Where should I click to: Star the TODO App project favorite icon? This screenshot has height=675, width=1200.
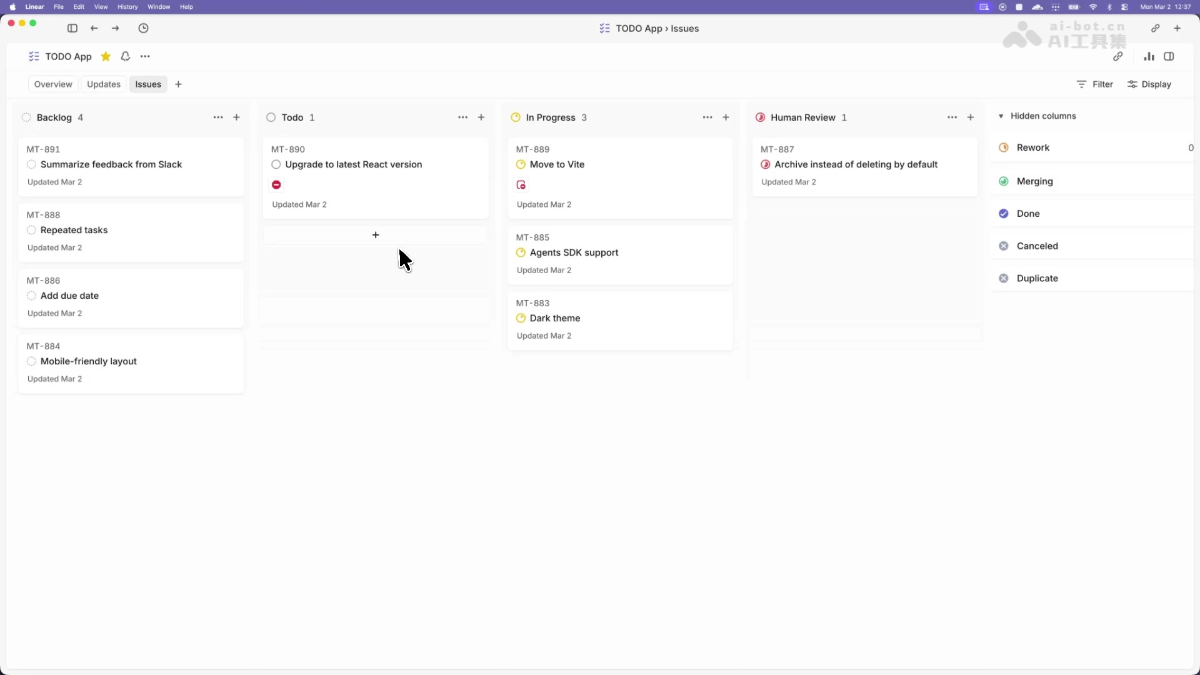[x=105, y=57]
